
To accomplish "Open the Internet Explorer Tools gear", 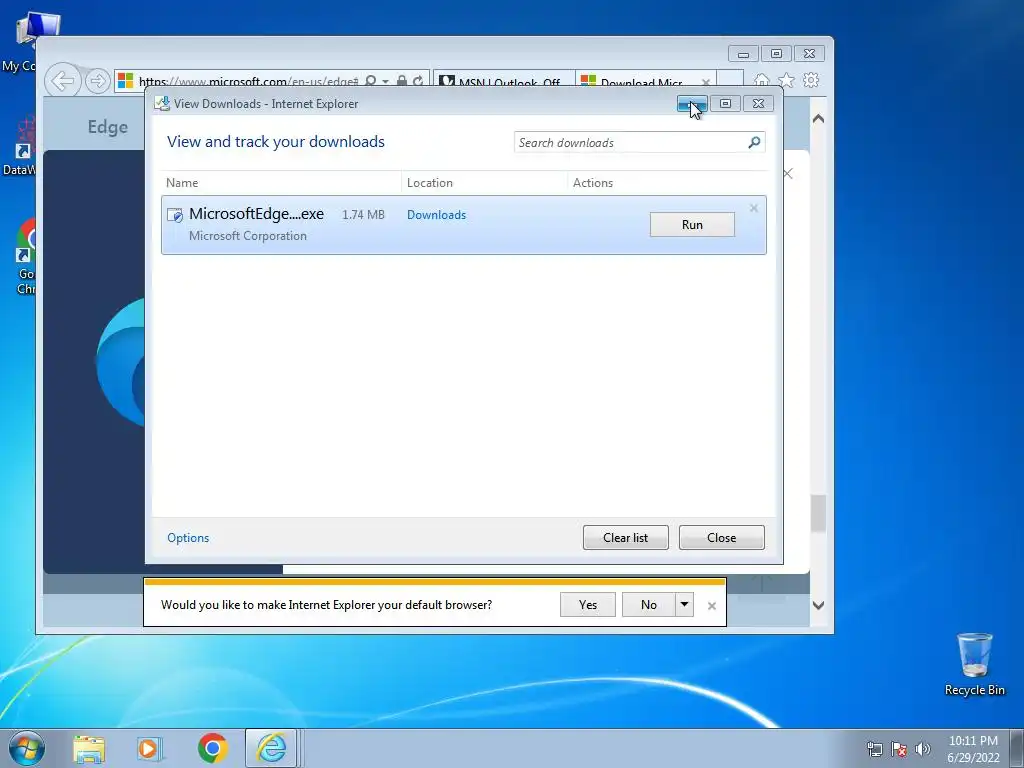I will (x=811, y=80).
